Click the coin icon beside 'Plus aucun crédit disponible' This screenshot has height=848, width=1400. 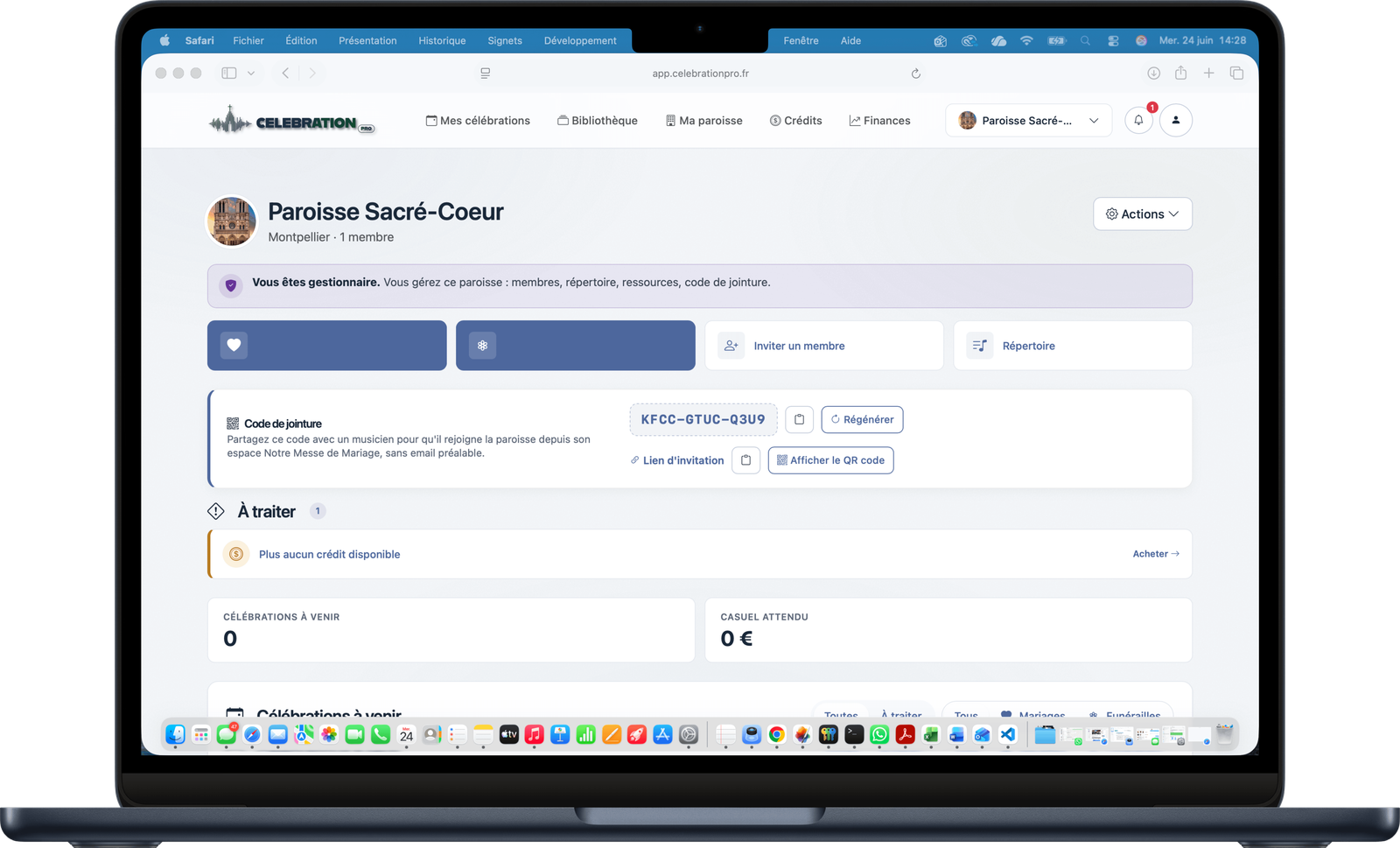point(236,554)
